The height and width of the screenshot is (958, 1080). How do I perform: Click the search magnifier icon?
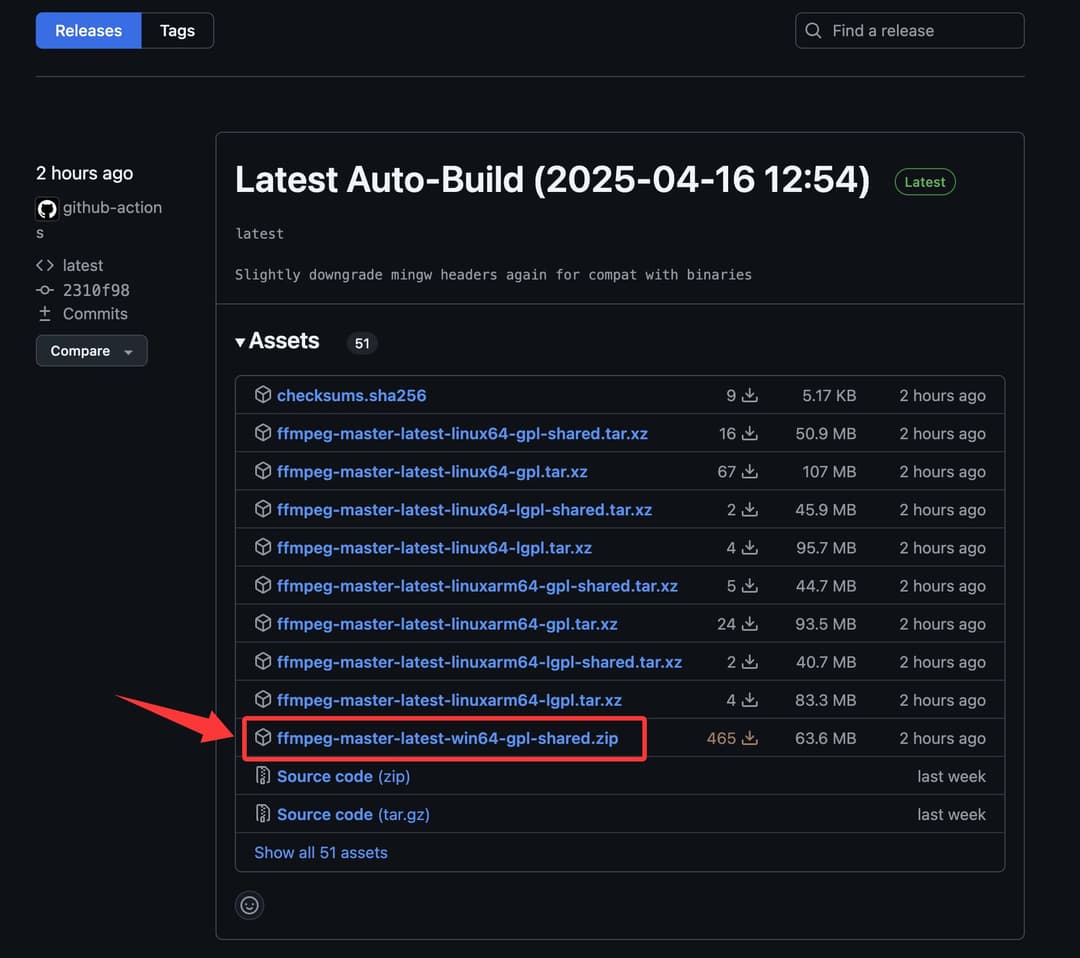coord(813,31)
